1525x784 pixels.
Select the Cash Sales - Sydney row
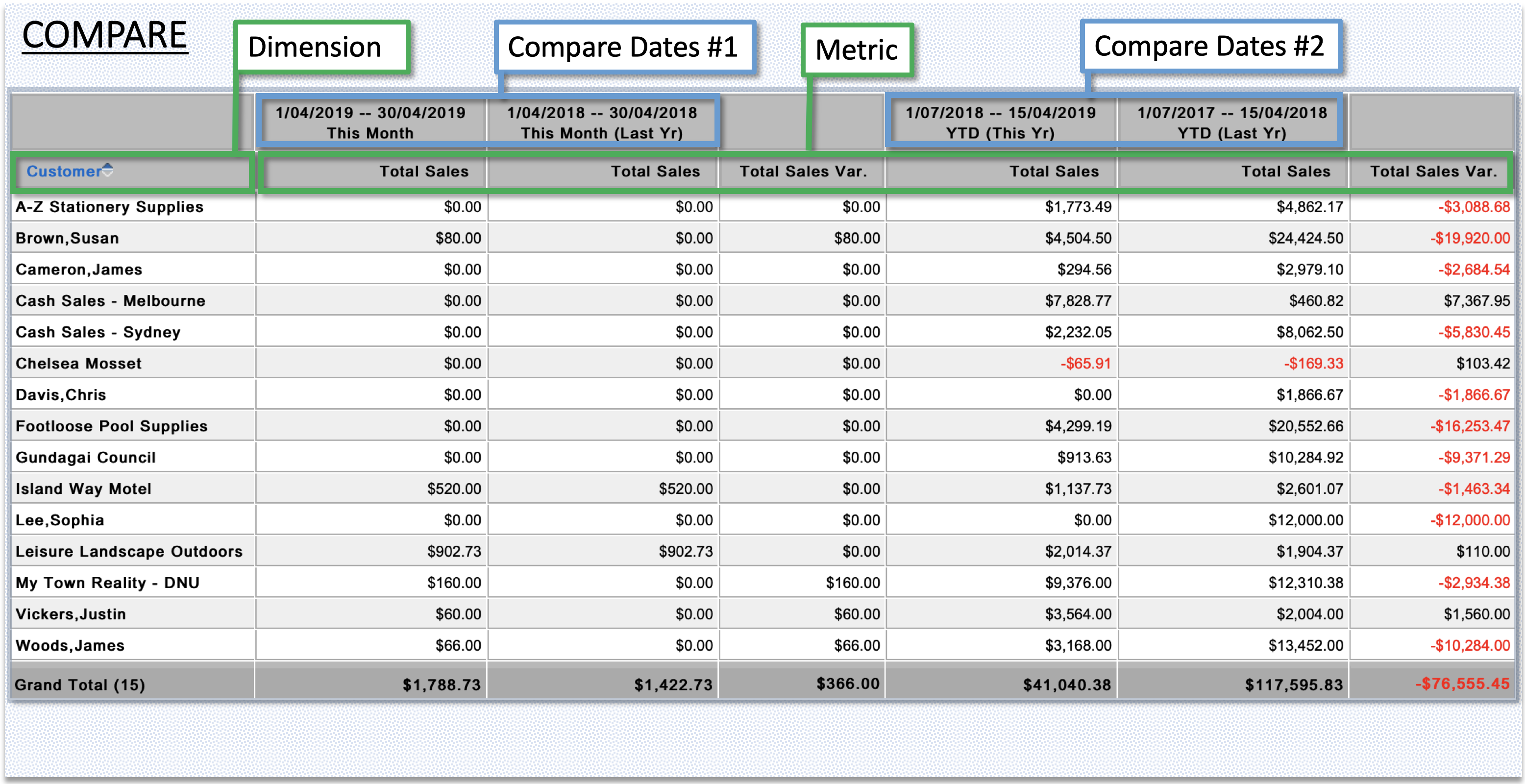coord(762,332)
